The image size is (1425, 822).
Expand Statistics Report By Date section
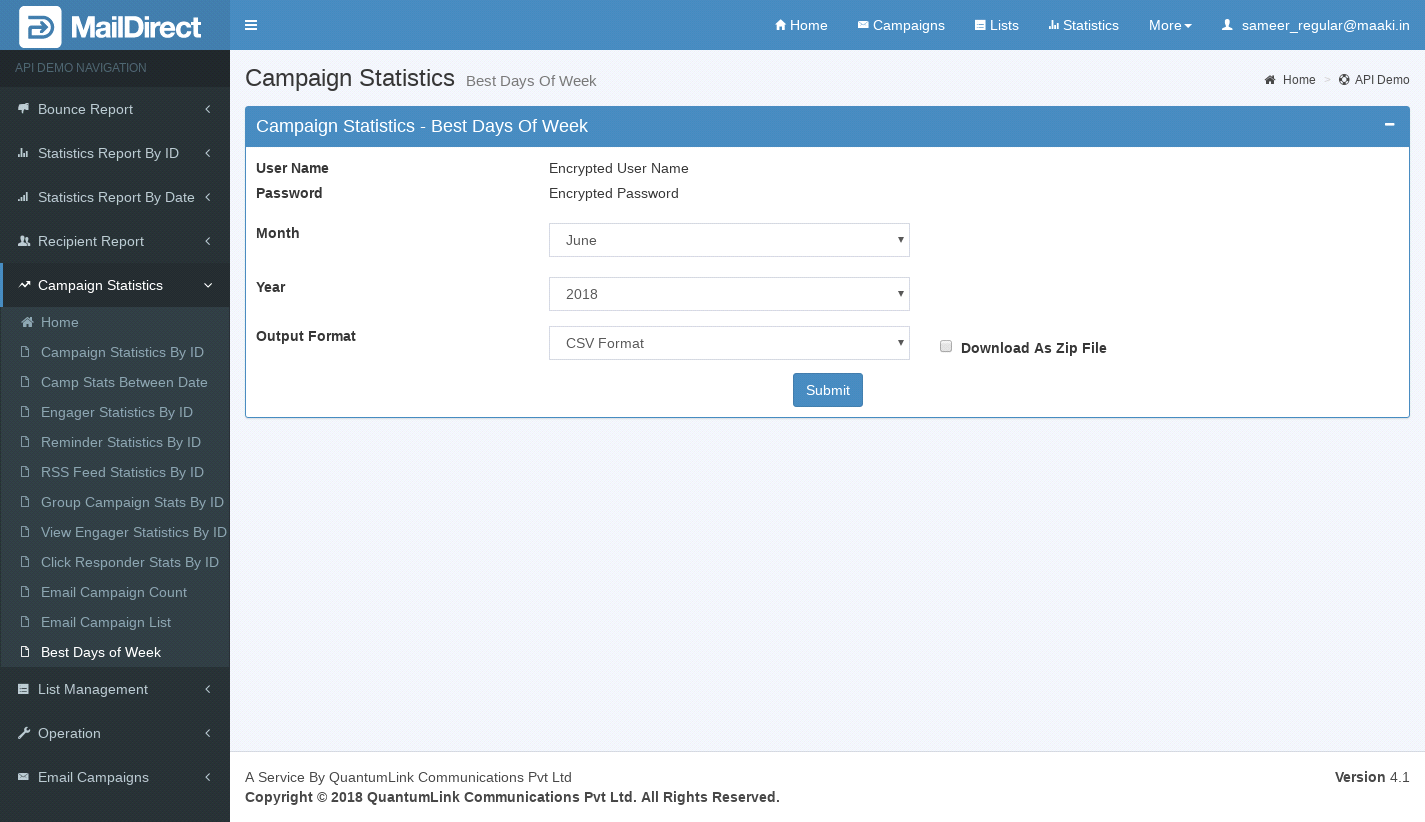116,197
